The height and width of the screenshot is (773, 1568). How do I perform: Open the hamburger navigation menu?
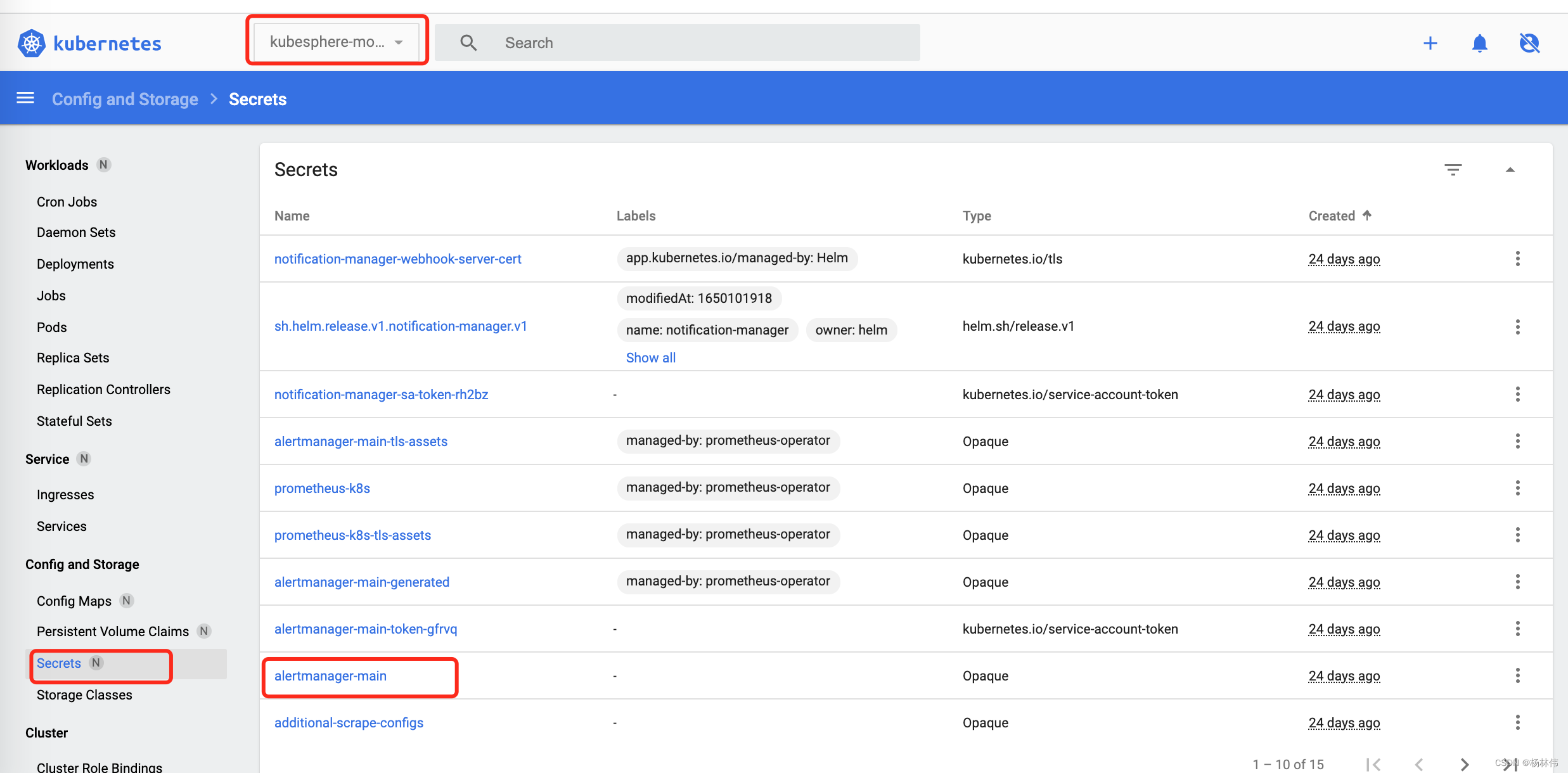pyautogui.click(x=25, y=98)
